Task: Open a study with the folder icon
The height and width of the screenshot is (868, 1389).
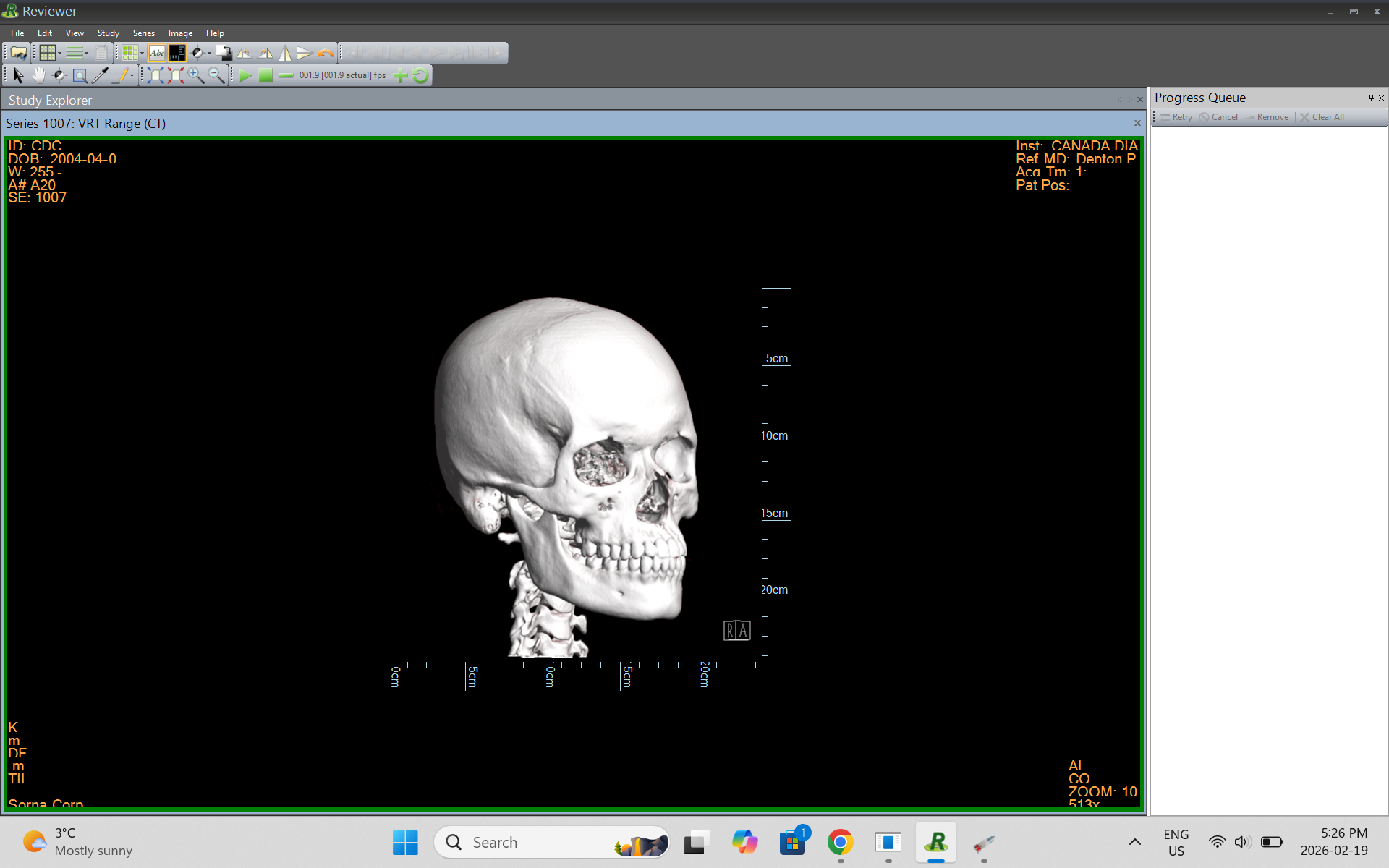Action: (x=17, y=52)
